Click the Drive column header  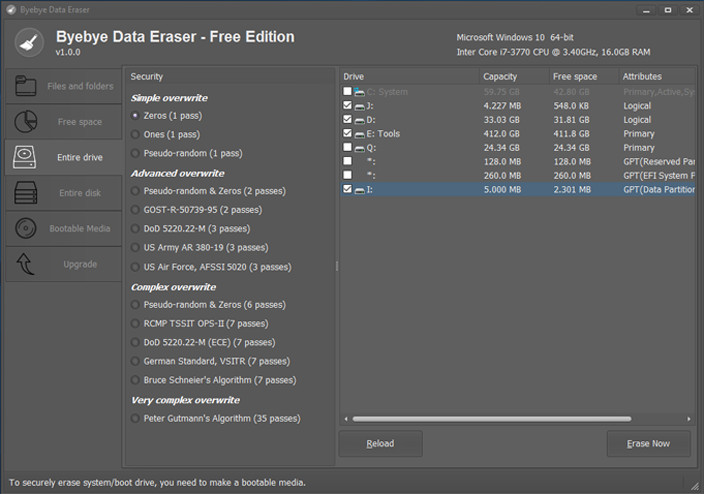[x=409, y=76]
